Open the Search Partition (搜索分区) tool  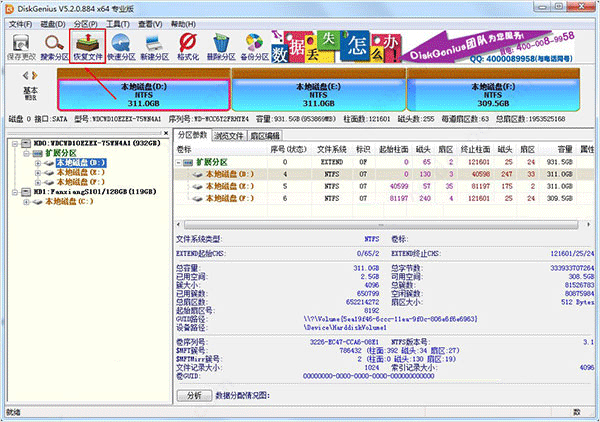point(54,47)
